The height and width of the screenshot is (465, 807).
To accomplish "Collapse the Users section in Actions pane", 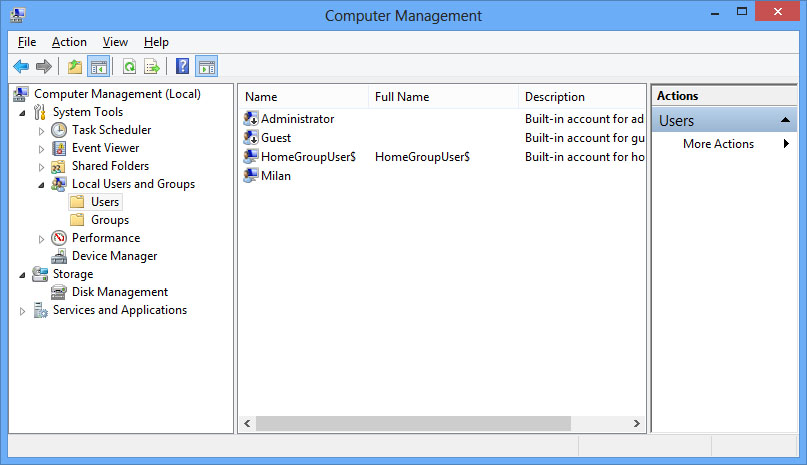I will [785, 120].
